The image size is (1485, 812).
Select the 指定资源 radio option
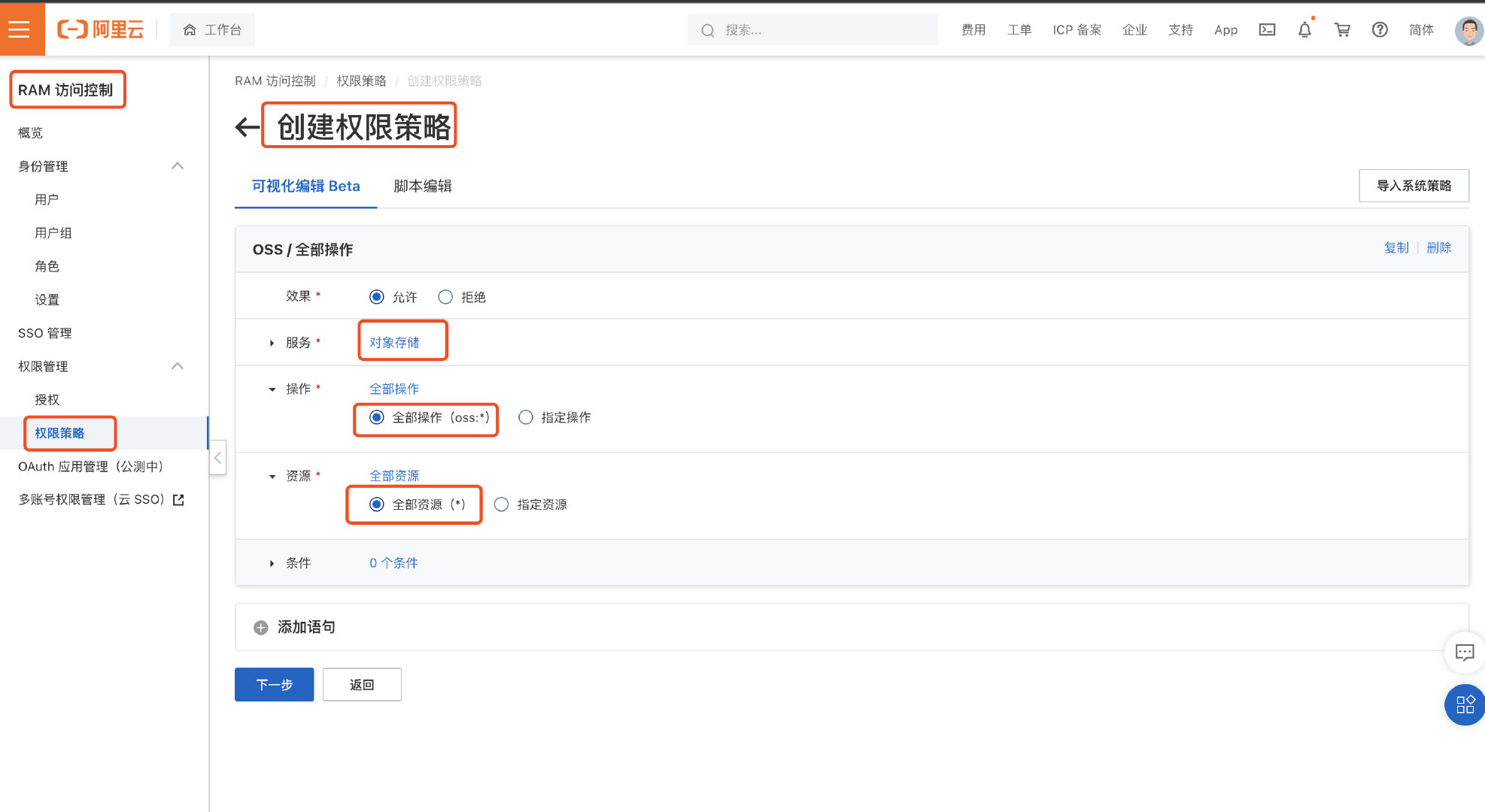point(501,504)
